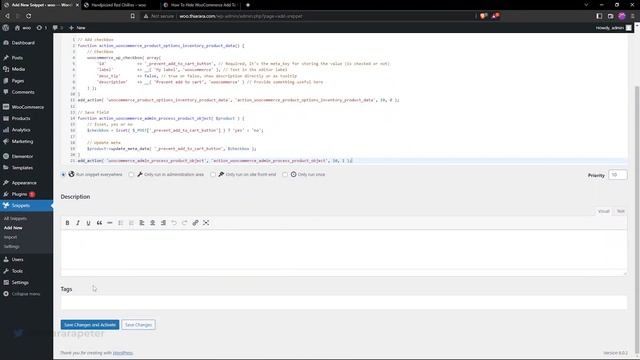Viewport: 640px width, 360px height.
Task: Insert link in description editor
Action: pos(195,223)
